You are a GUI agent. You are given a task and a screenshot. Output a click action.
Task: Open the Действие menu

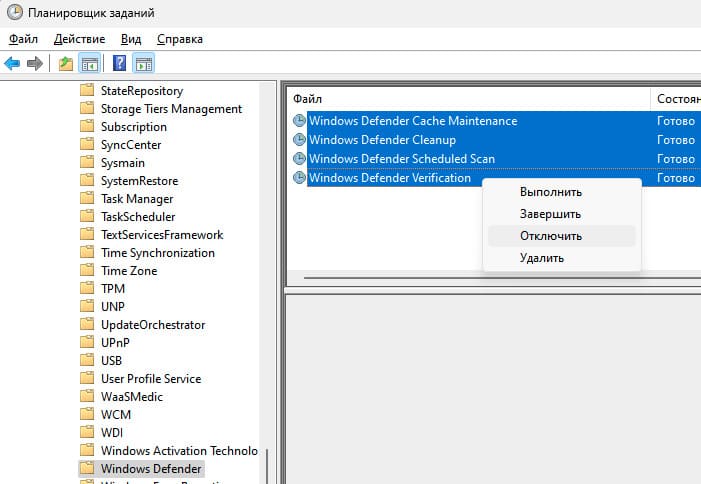(79, 39)
